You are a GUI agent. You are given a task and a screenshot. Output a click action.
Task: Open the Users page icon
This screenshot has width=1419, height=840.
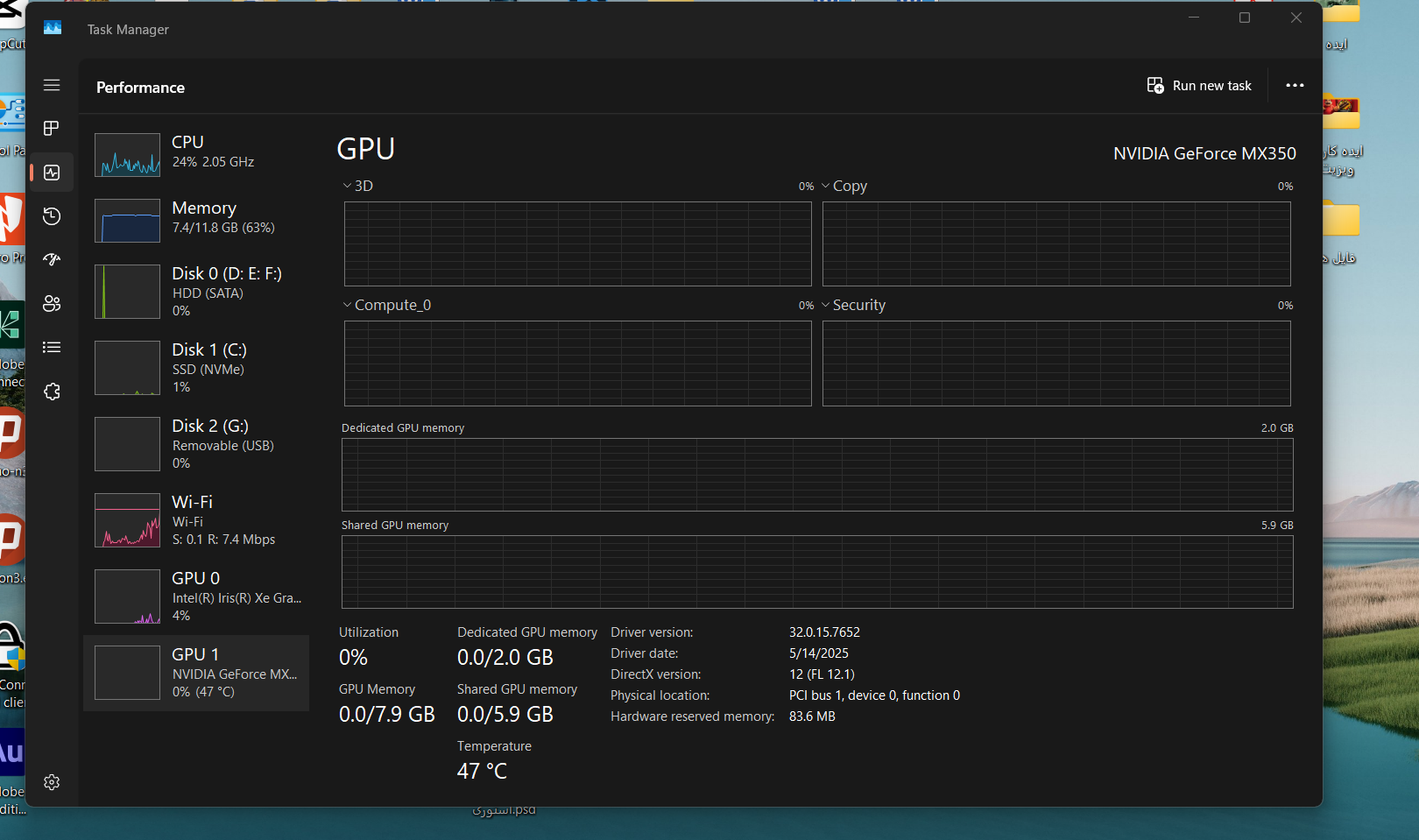pos(52,303)
